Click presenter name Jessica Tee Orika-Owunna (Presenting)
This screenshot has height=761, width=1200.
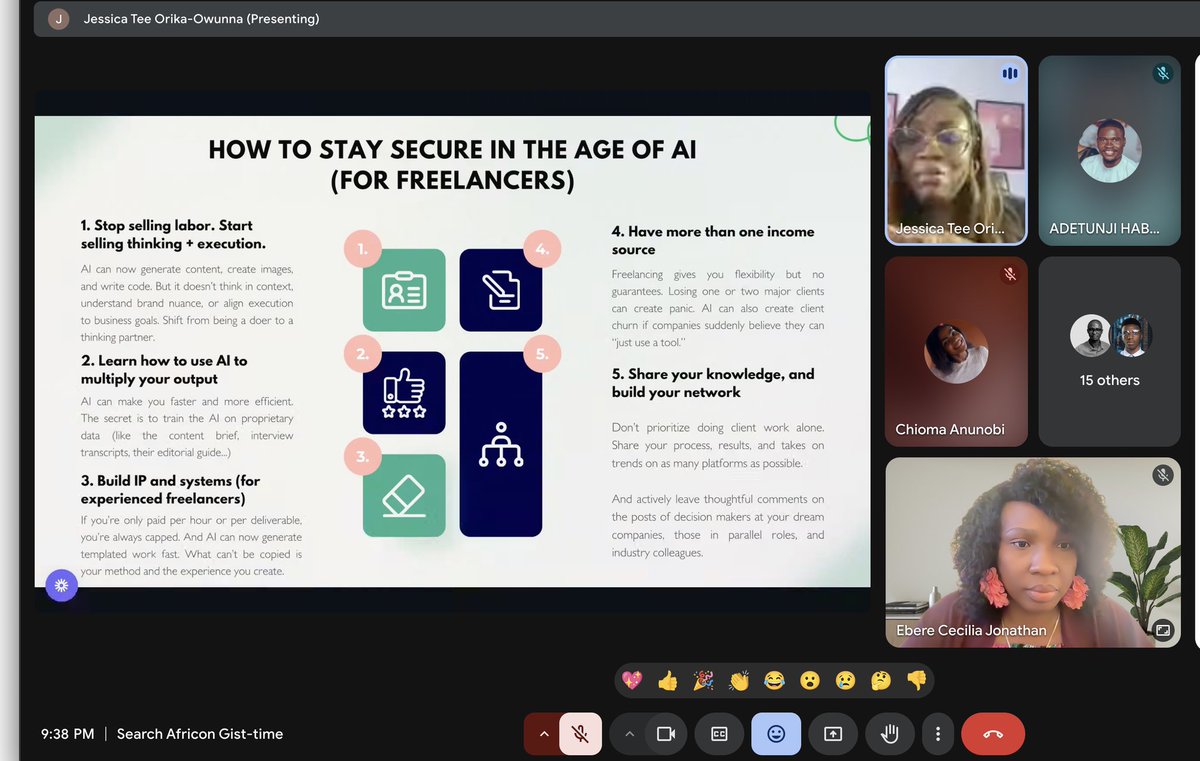pyautogui.click(x=202, y=19)
